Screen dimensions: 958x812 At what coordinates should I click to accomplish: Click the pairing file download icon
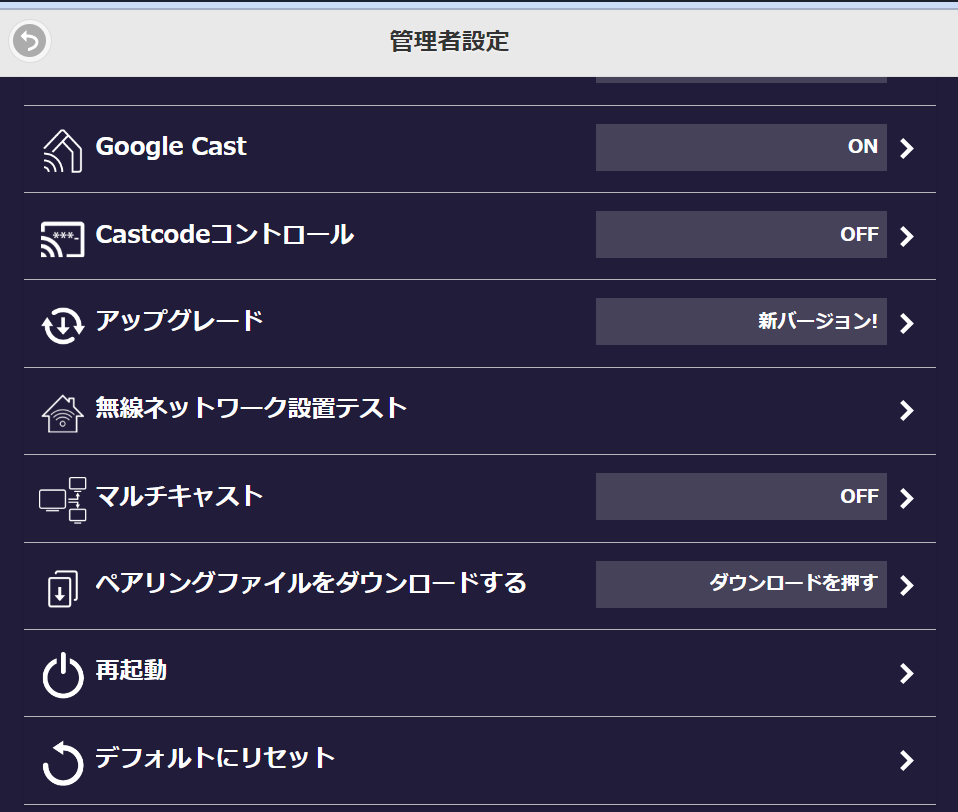click(62, 587)
